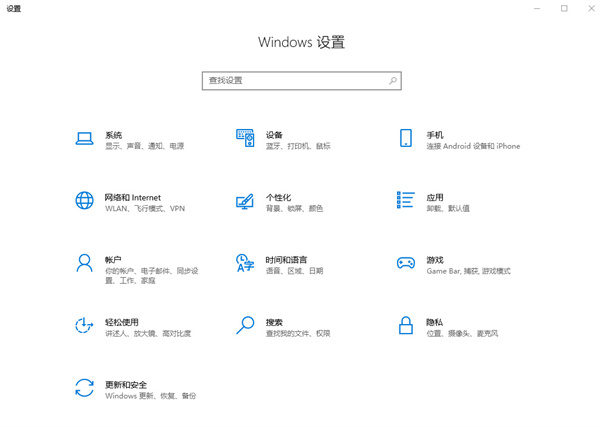Click description 位置、摄像头、麦克风

(x=462, y=333)
